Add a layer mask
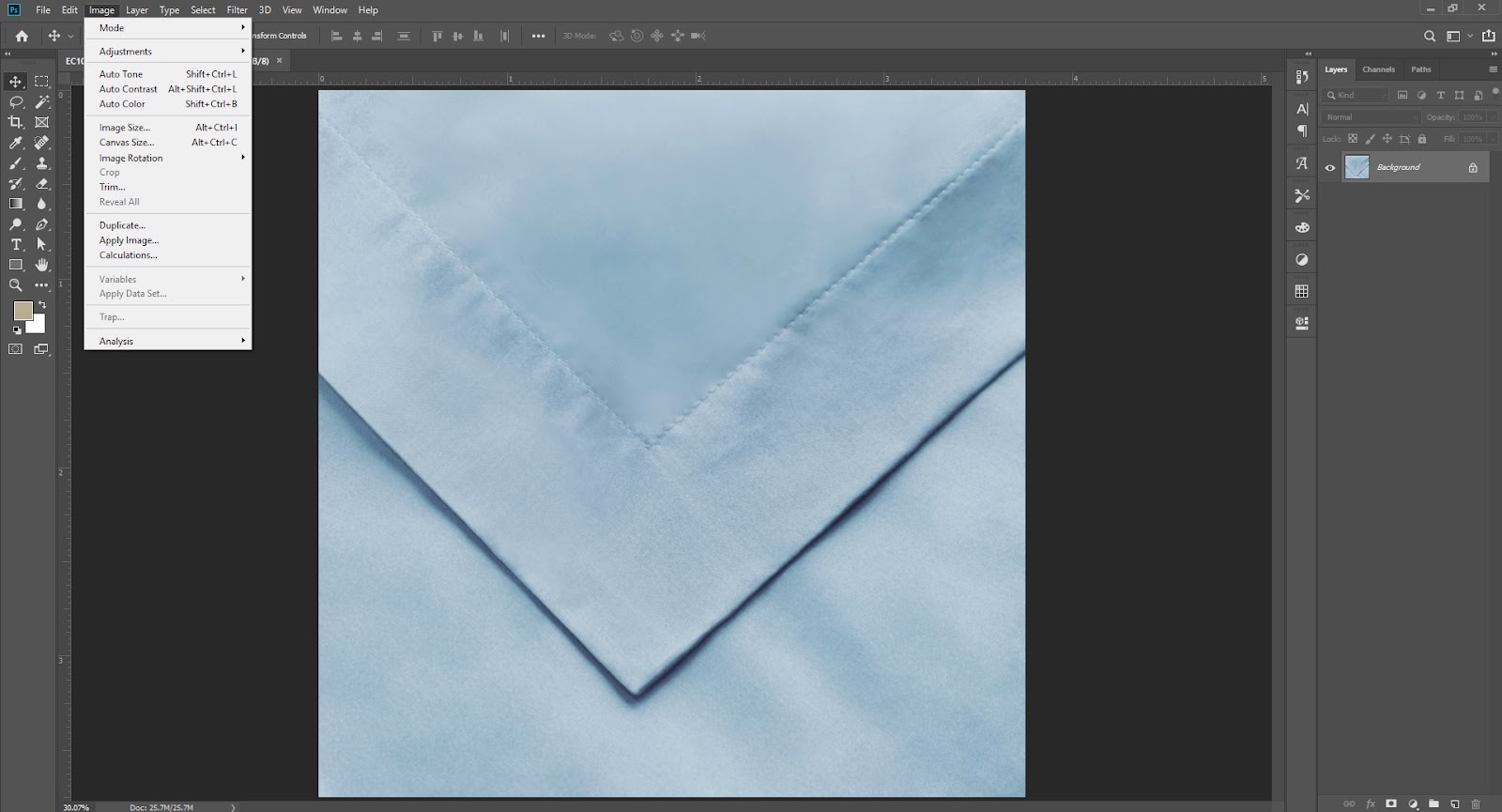1502x812 pixels. (1391, 804)
